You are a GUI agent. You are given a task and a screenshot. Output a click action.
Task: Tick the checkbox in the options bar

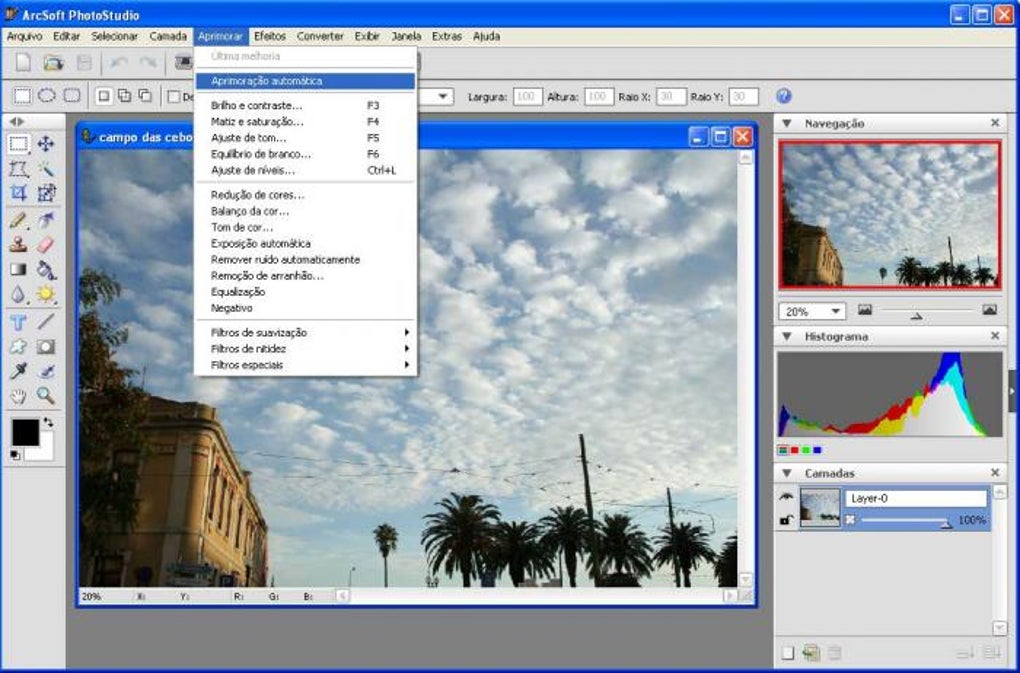pos(174,97)
